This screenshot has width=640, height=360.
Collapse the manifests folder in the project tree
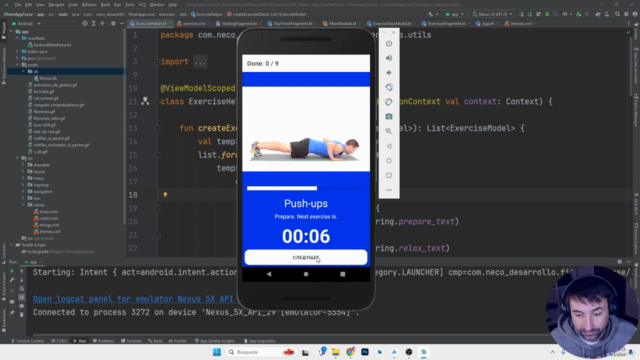18,38
